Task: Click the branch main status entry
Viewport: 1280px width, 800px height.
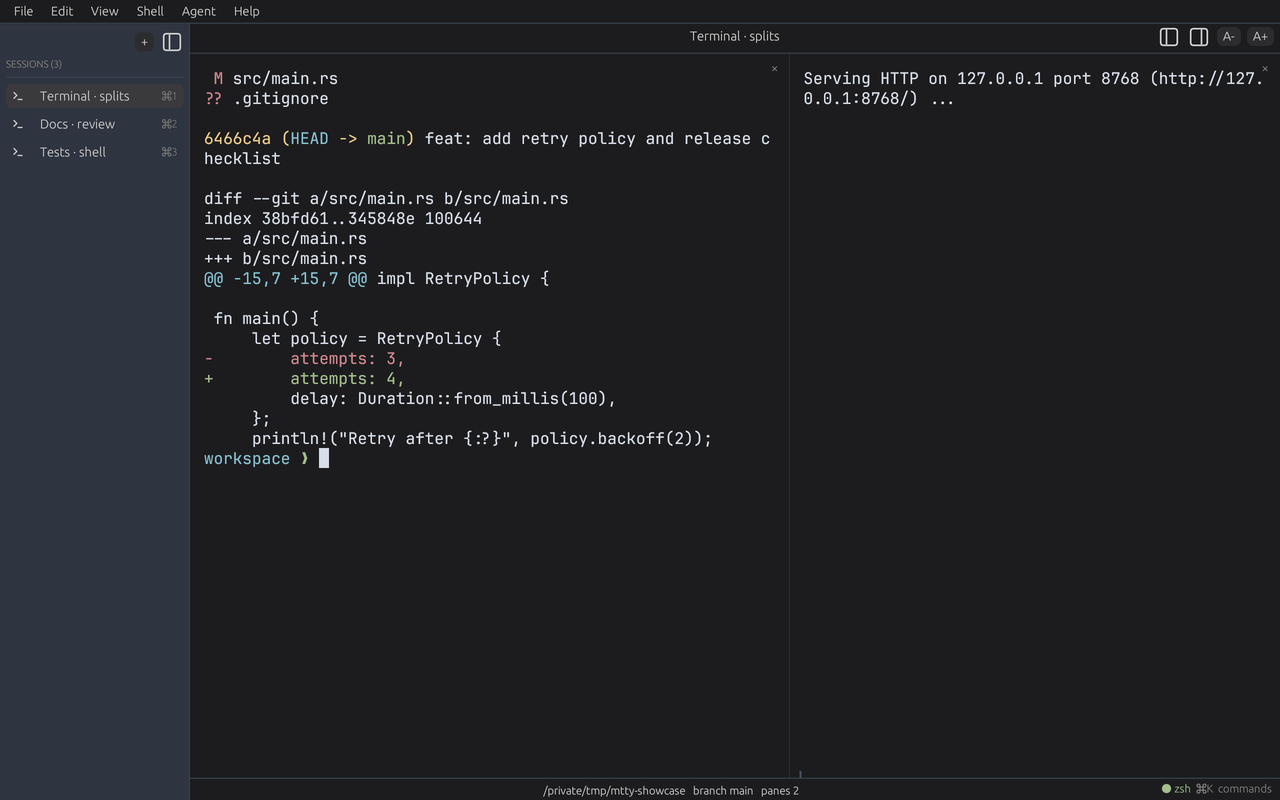Action: point(723,790)
